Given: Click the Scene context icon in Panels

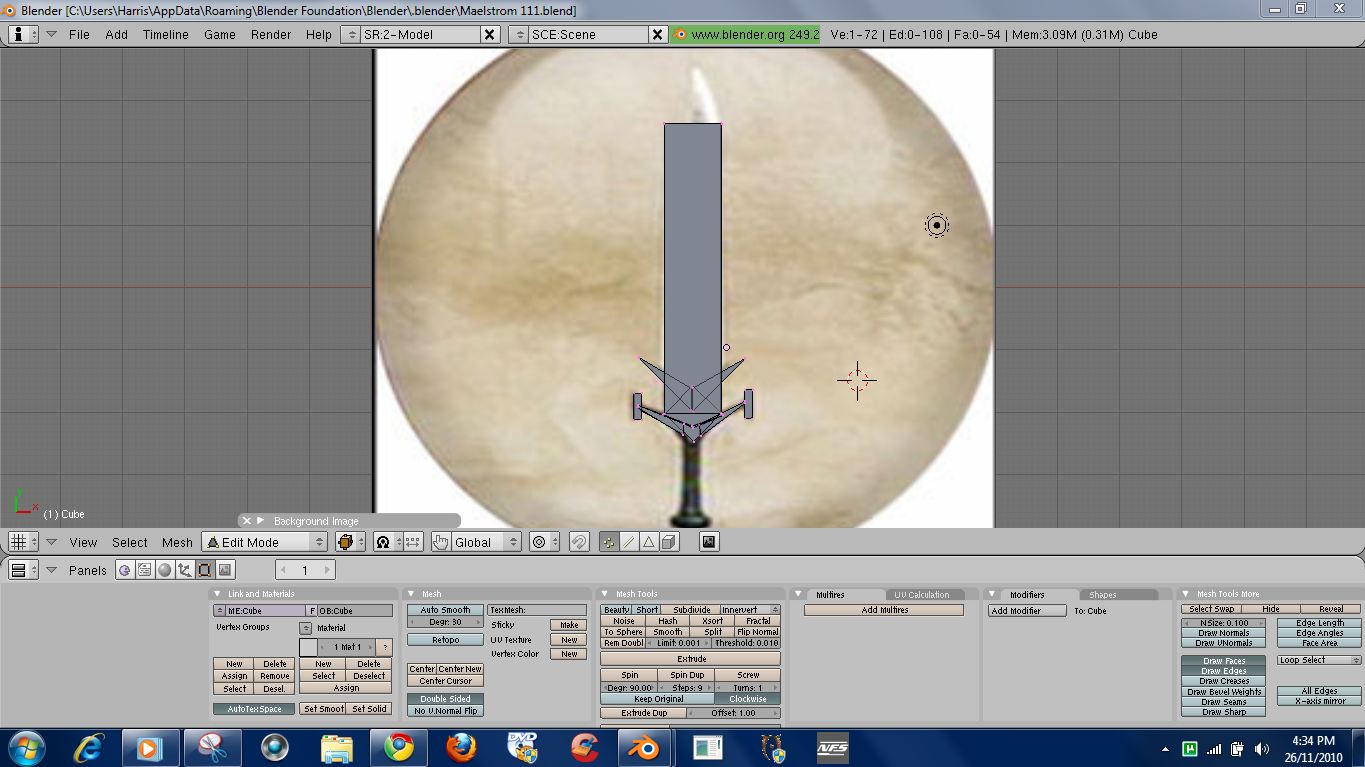Looking at the screenshot, I should [225, 570].
